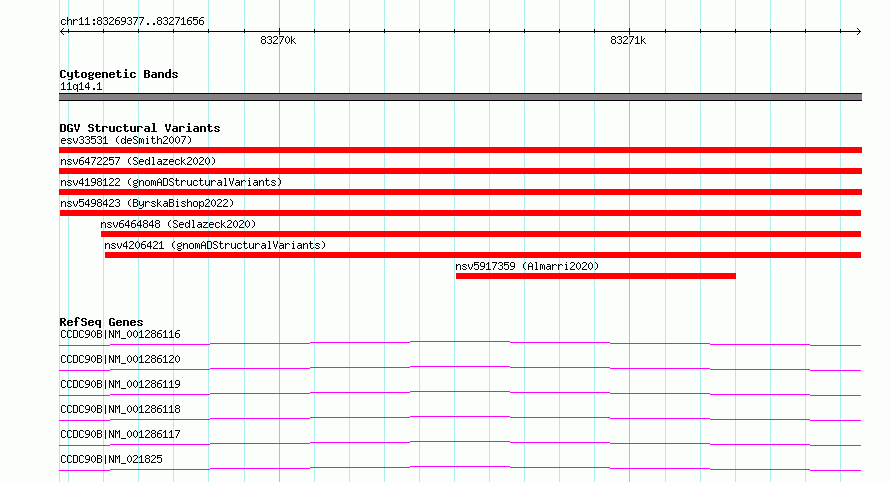Click the red bar under nsv5498423

[460, 213]
